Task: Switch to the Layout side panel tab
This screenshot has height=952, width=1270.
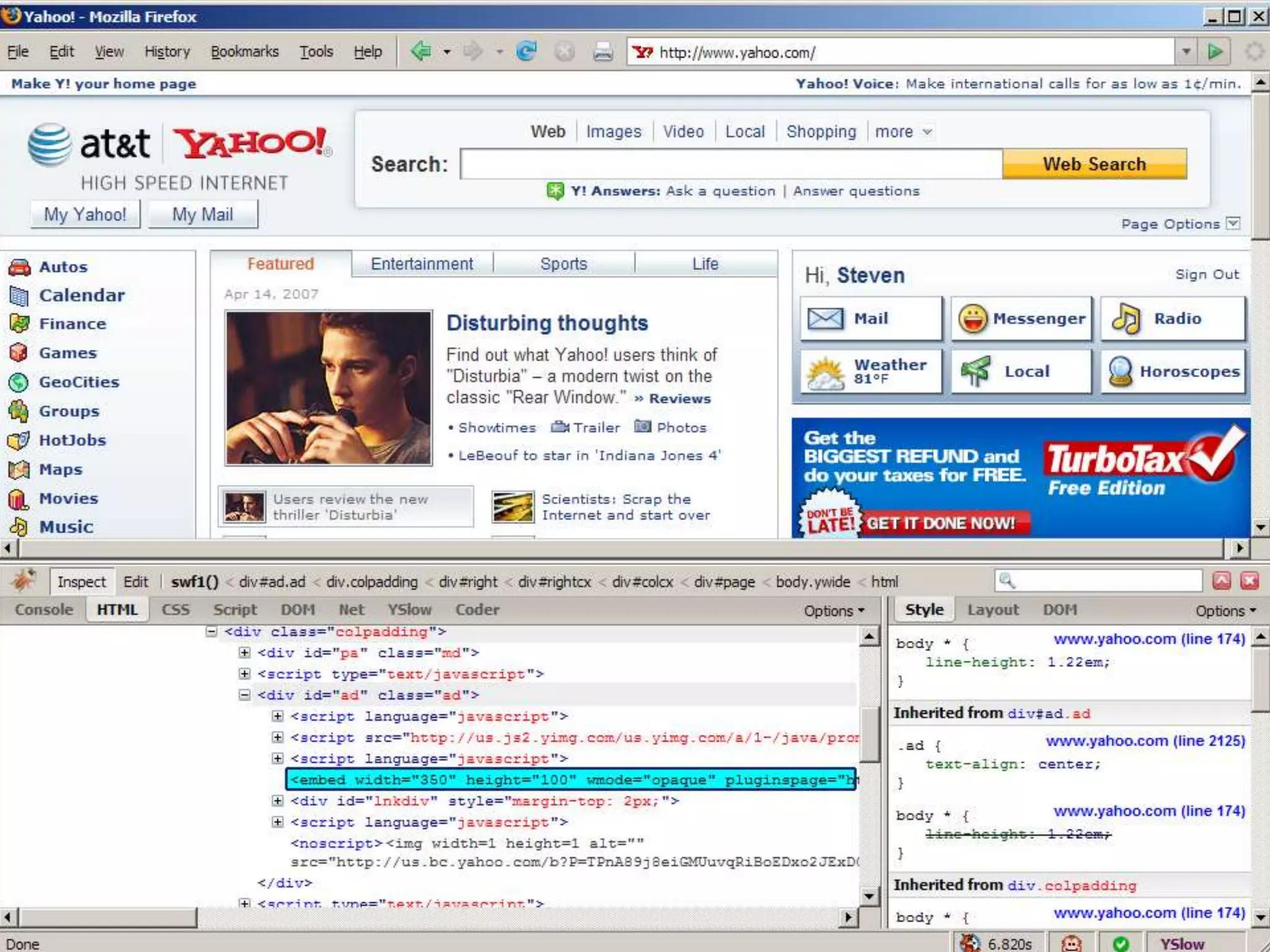Action: [x=993, y=610]
